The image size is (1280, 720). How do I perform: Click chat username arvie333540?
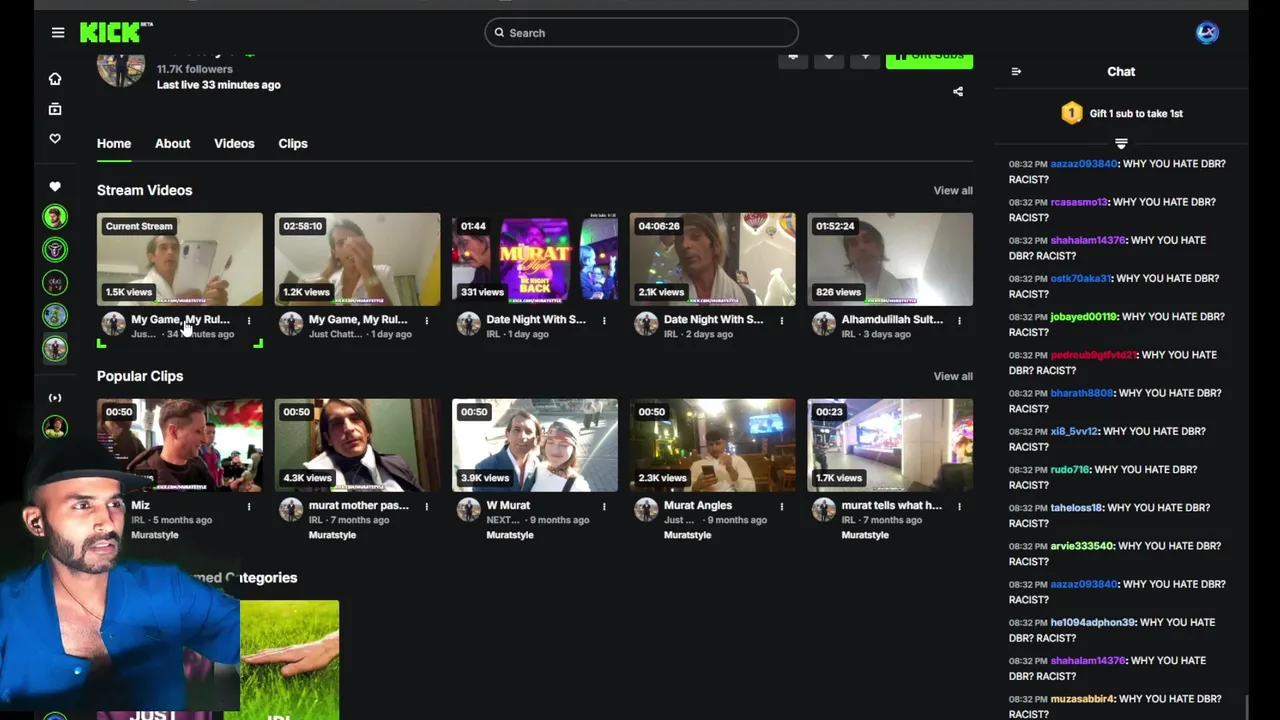point(1082,546)
